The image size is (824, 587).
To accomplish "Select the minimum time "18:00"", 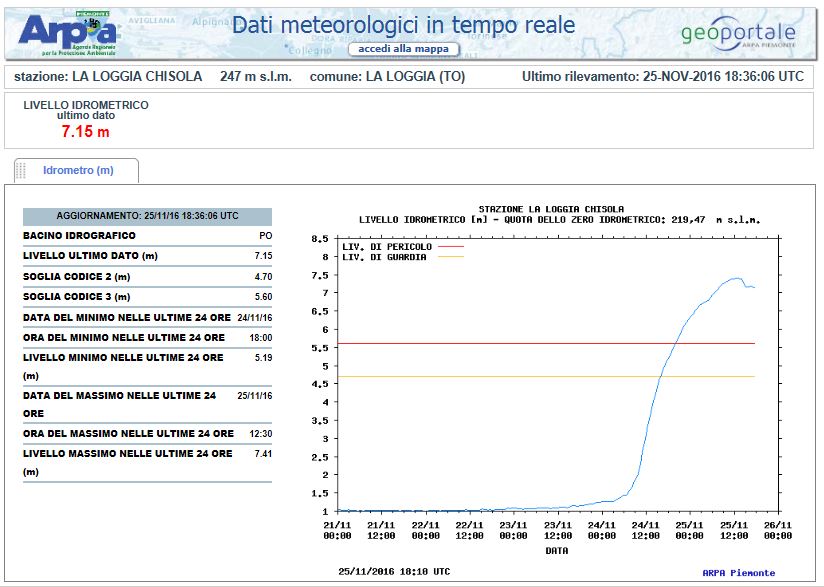I will (x=261, y=337).
